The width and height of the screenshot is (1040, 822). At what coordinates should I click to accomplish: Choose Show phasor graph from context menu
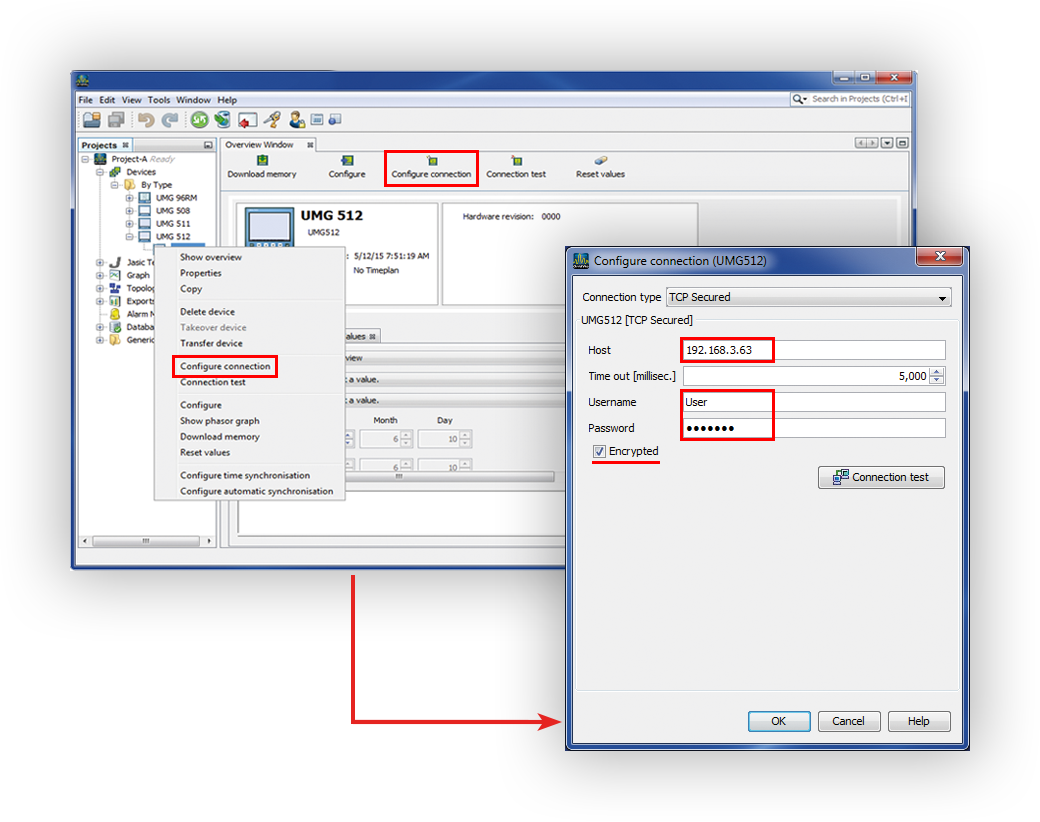[x=219, y=421]
